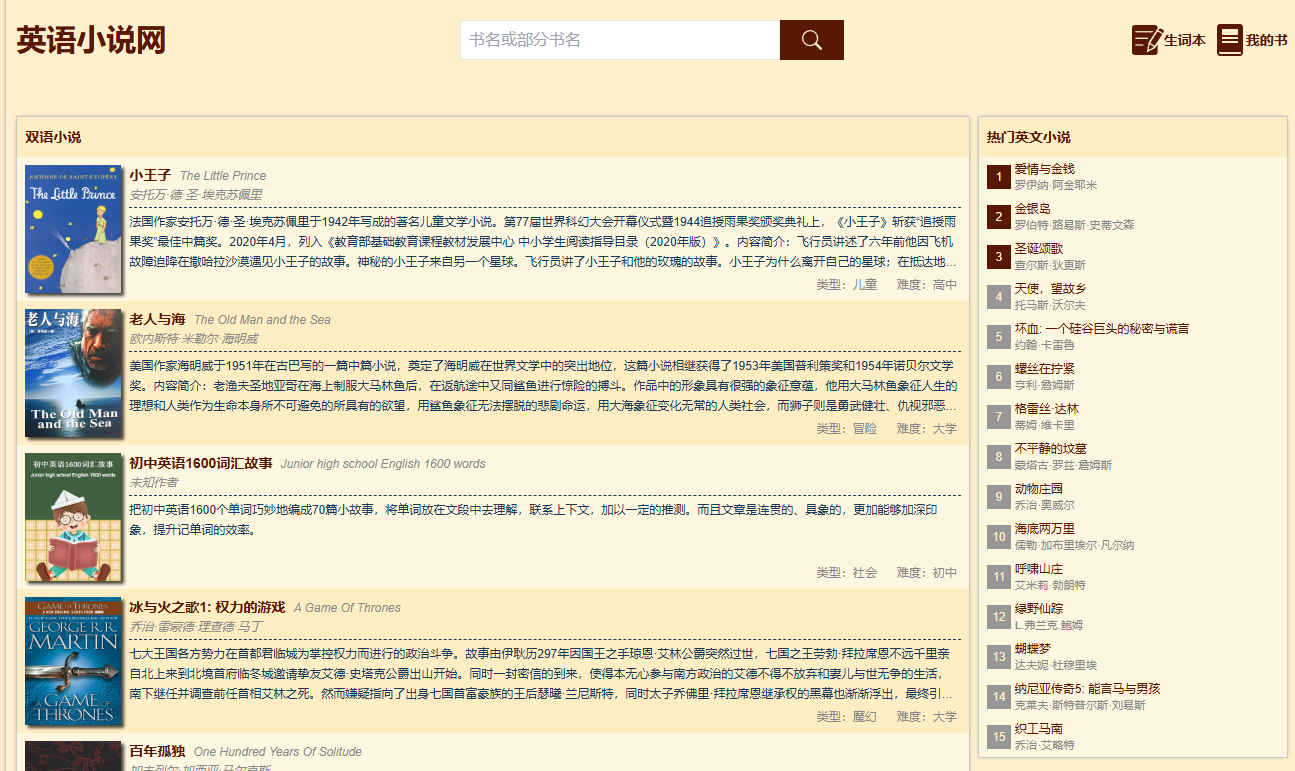Click the 双语小说 section heading

click(x=53, y=137)
